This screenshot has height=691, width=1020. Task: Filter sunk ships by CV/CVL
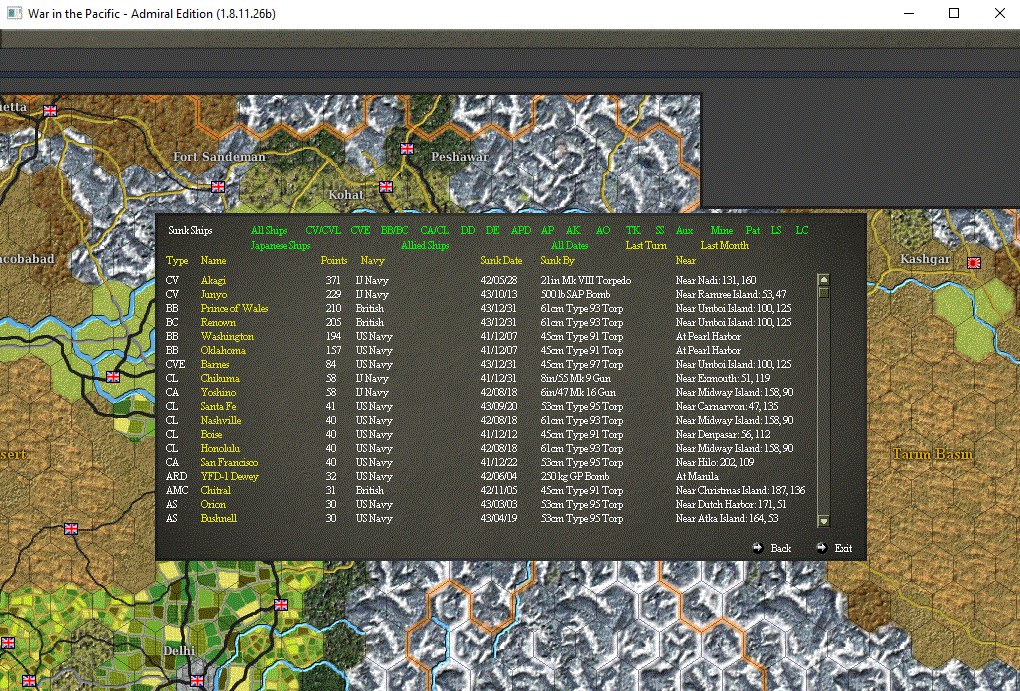click(x=323, y=230)
